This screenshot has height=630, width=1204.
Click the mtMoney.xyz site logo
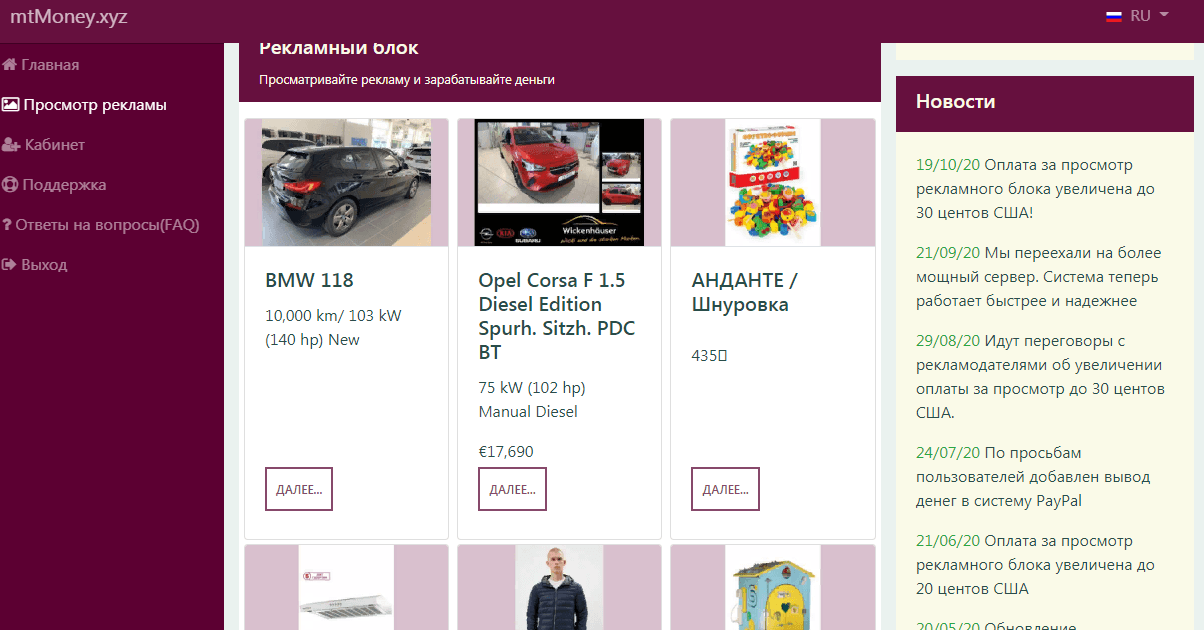point(69,17)
